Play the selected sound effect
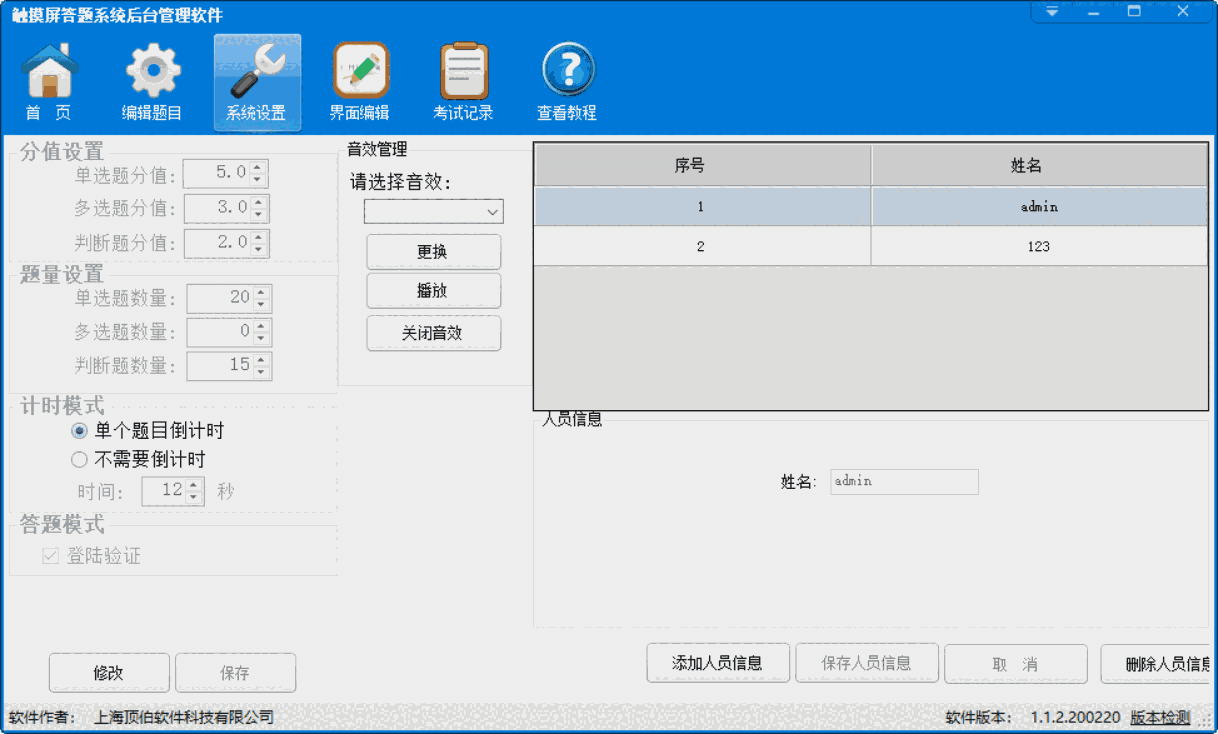 point(433,291)
